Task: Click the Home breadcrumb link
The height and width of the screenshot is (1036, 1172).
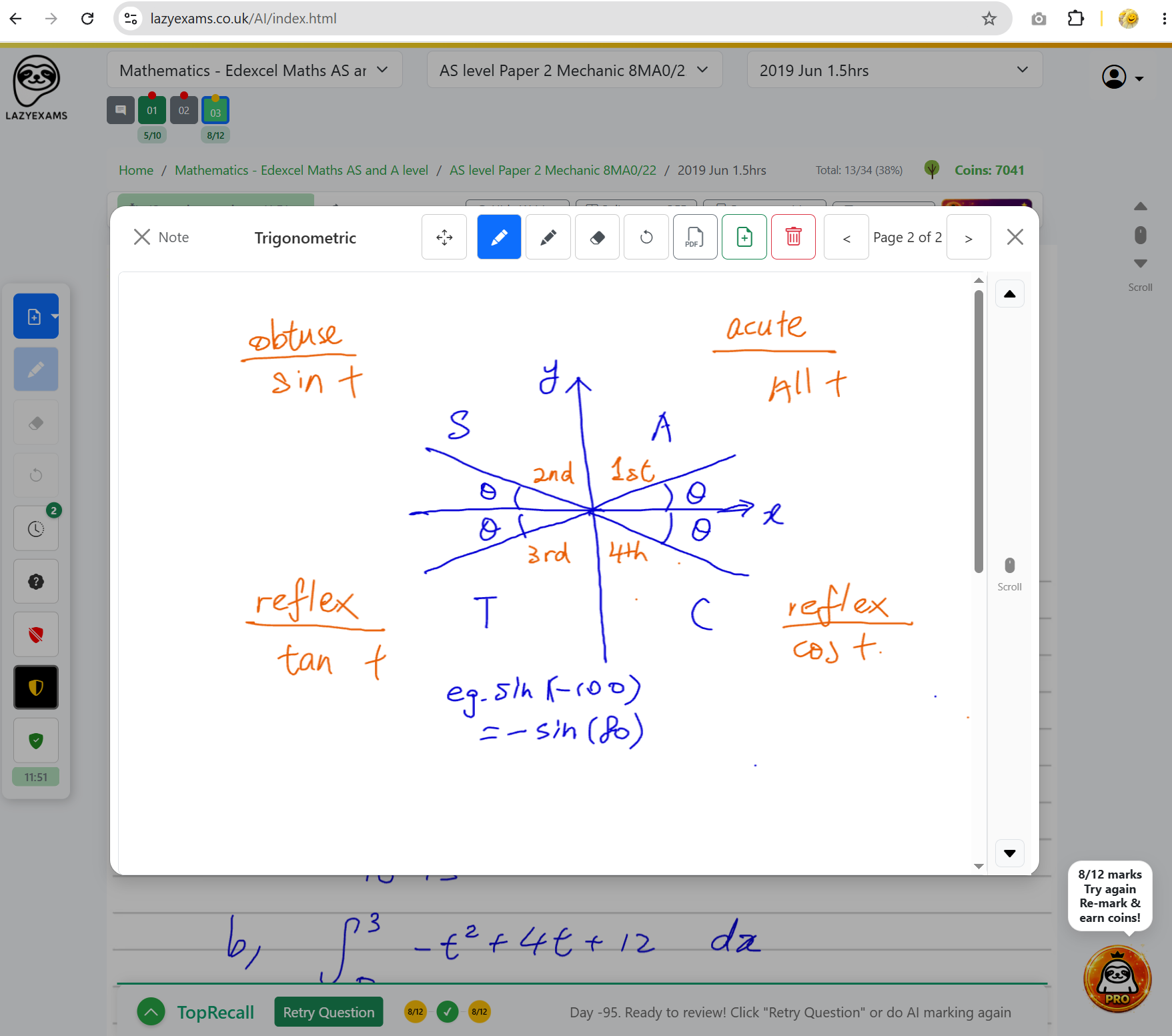Action: 136,170
